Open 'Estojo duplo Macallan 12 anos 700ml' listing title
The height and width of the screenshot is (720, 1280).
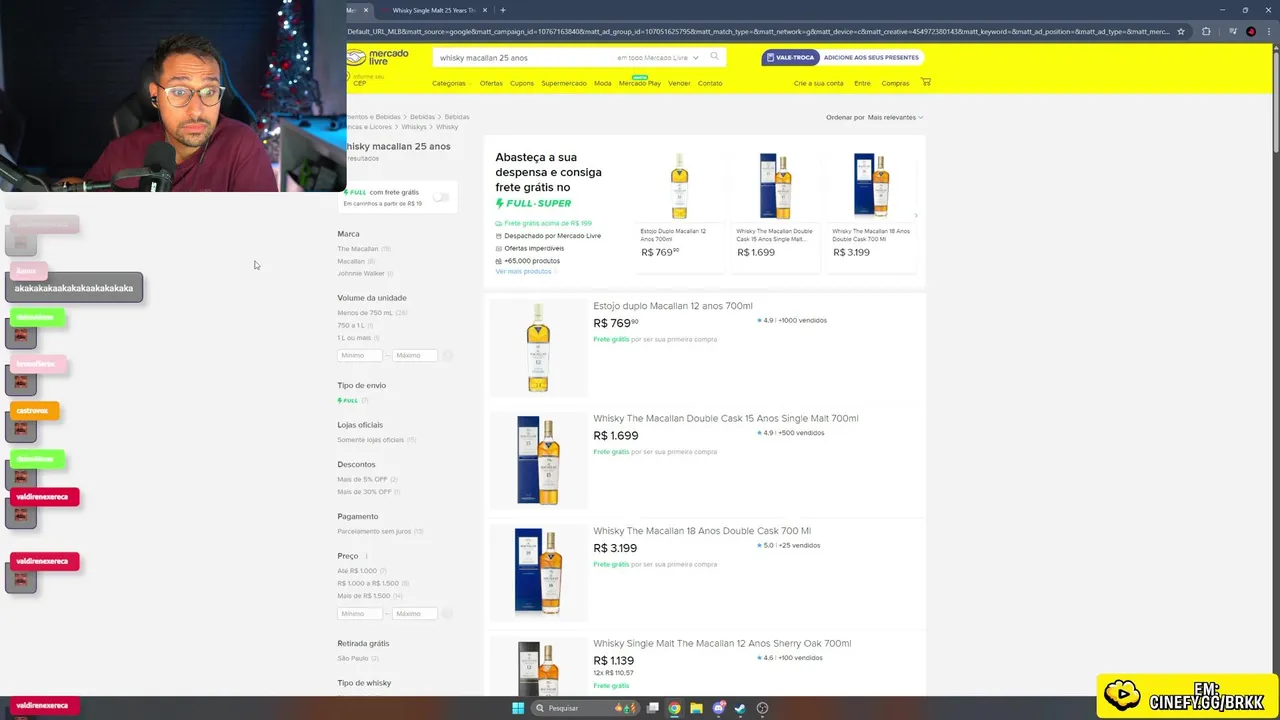(x=673, y=306)
